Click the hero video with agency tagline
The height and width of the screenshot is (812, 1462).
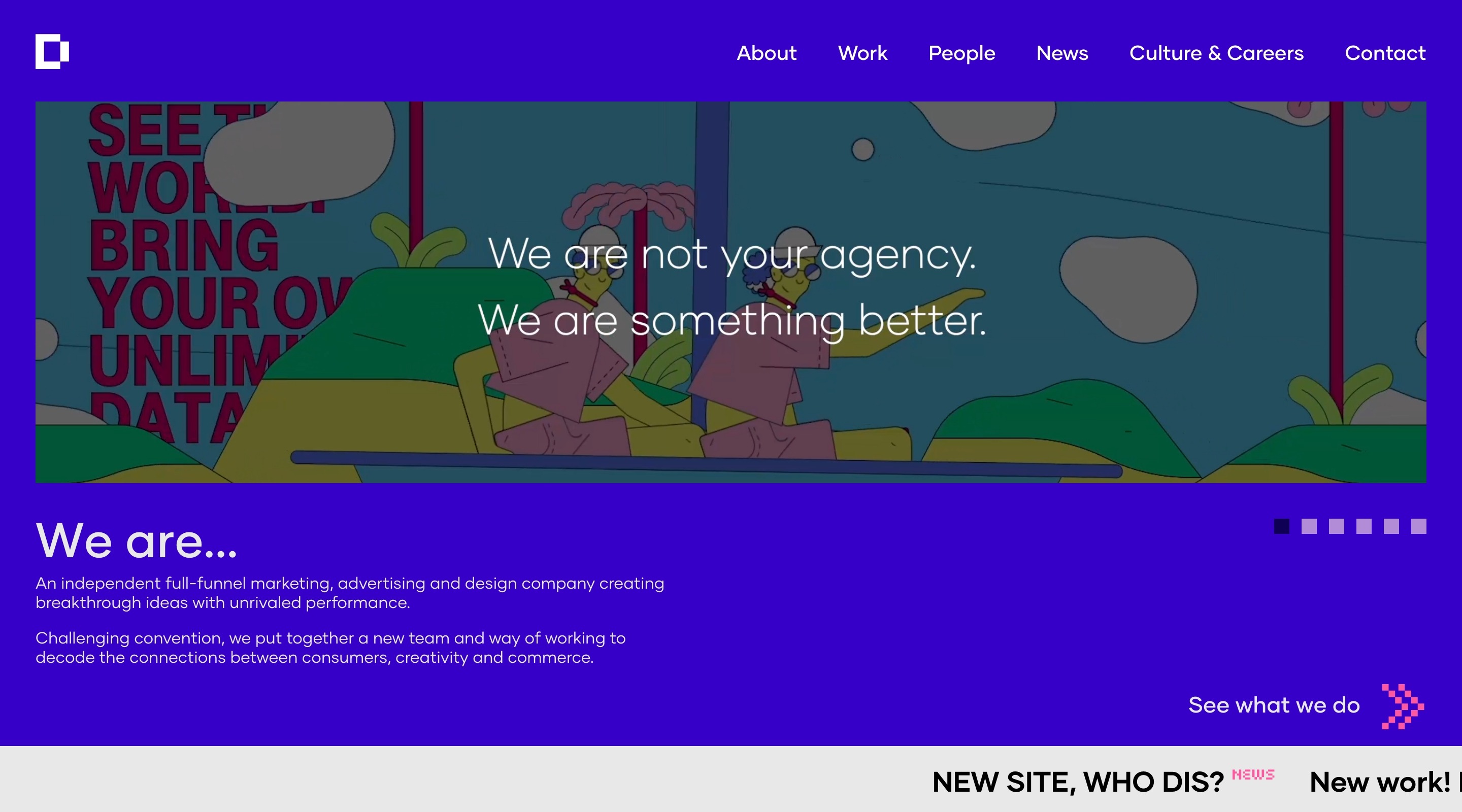pyautogui.click(x=730, y=292)
